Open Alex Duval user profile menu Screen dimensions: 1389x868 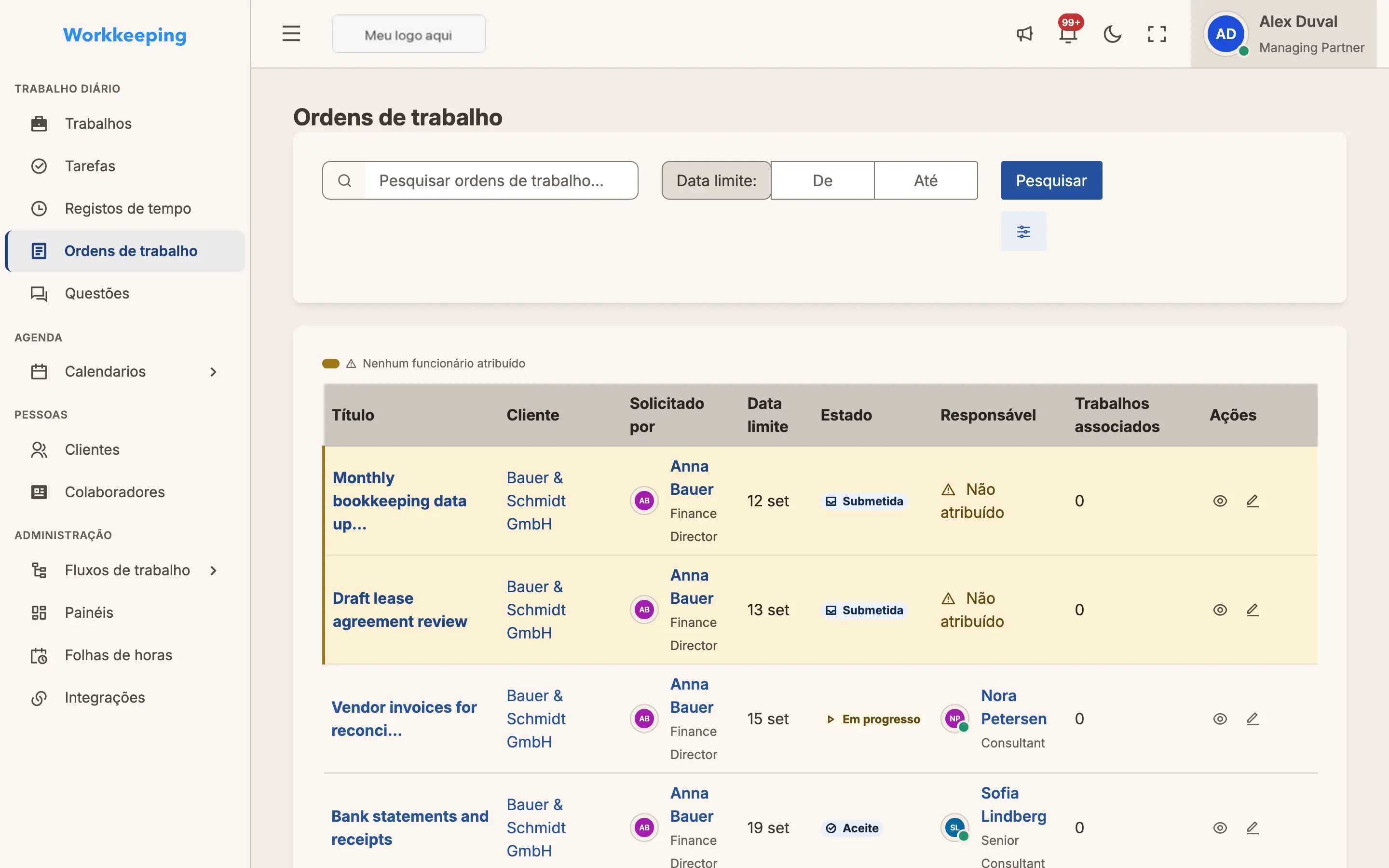(x=1284, y=34)
